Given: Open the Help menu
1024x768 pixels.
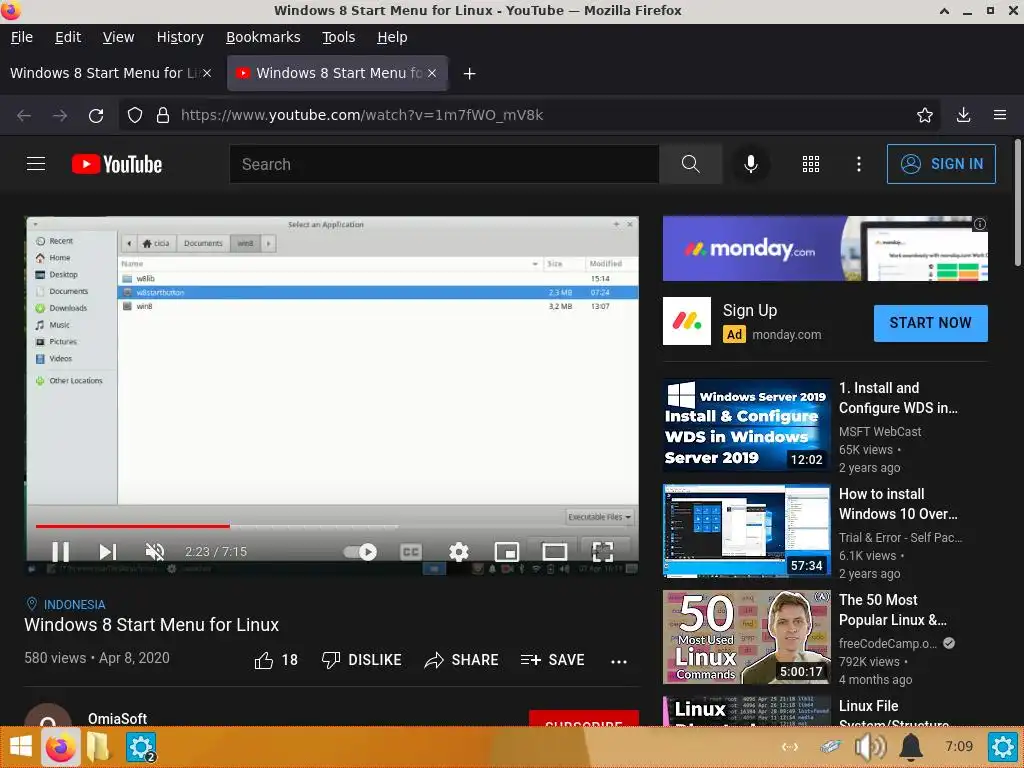Looking at the screenshot, I should tap(392, 37).
